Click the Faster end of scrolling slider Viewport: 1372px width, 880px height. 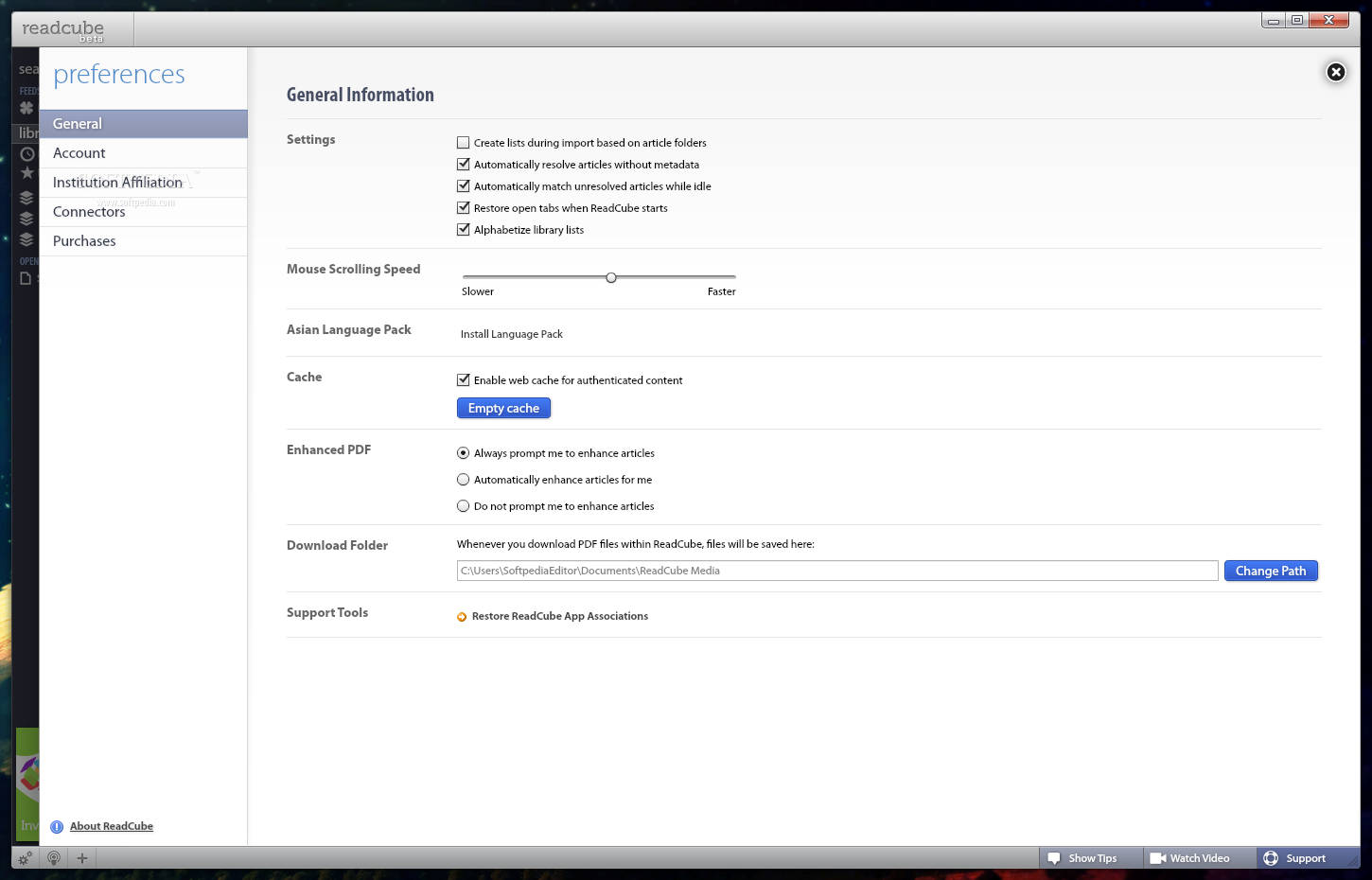[721, 291]
